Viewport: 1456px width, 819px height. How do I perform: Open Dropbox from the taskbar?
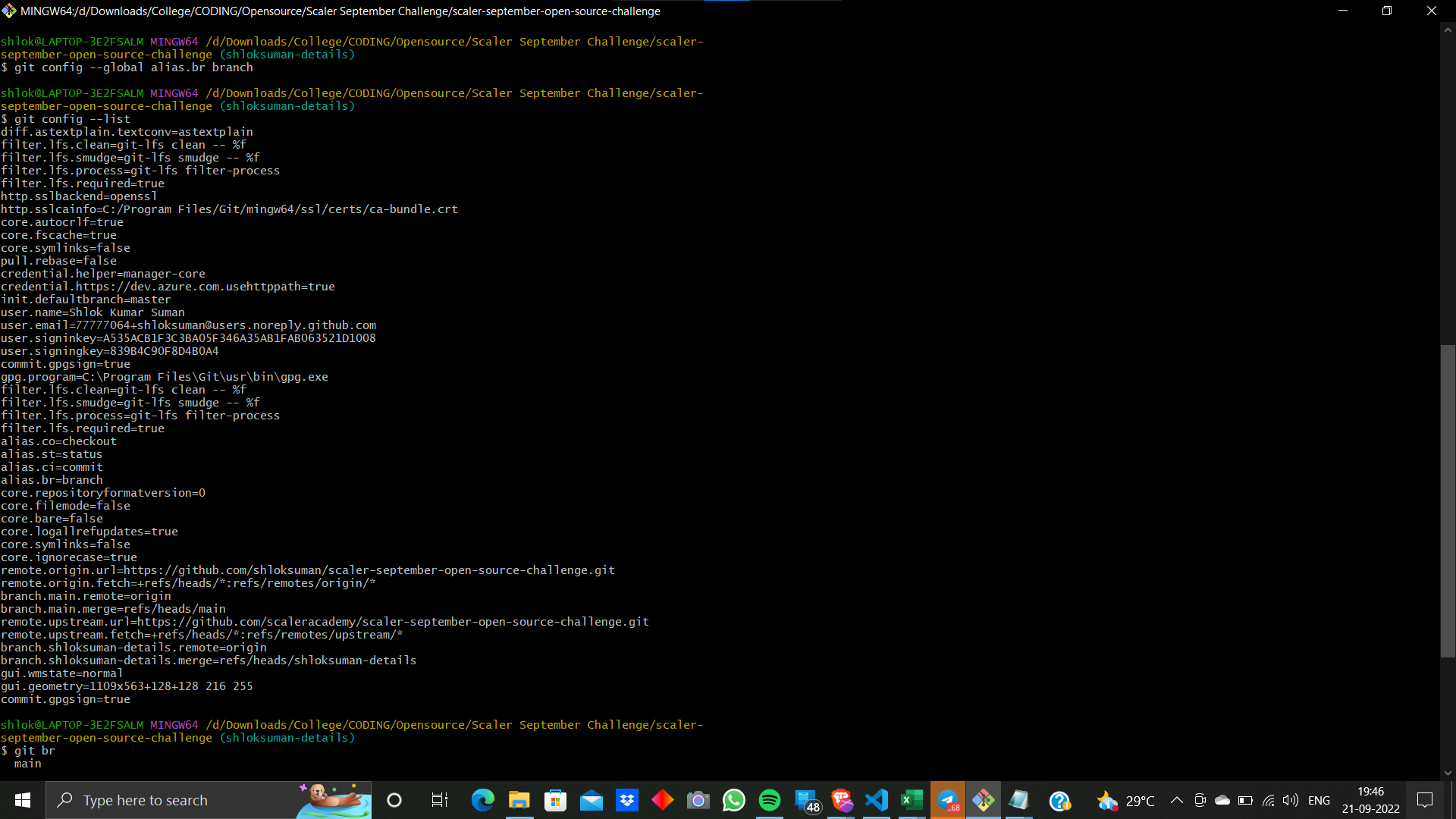point(627,800)
